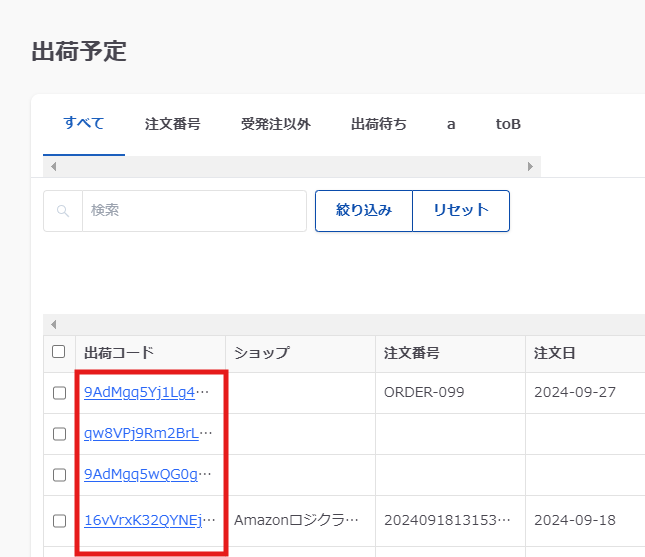
Task: Toggle the select-all header checkbox
Action: 59,352
